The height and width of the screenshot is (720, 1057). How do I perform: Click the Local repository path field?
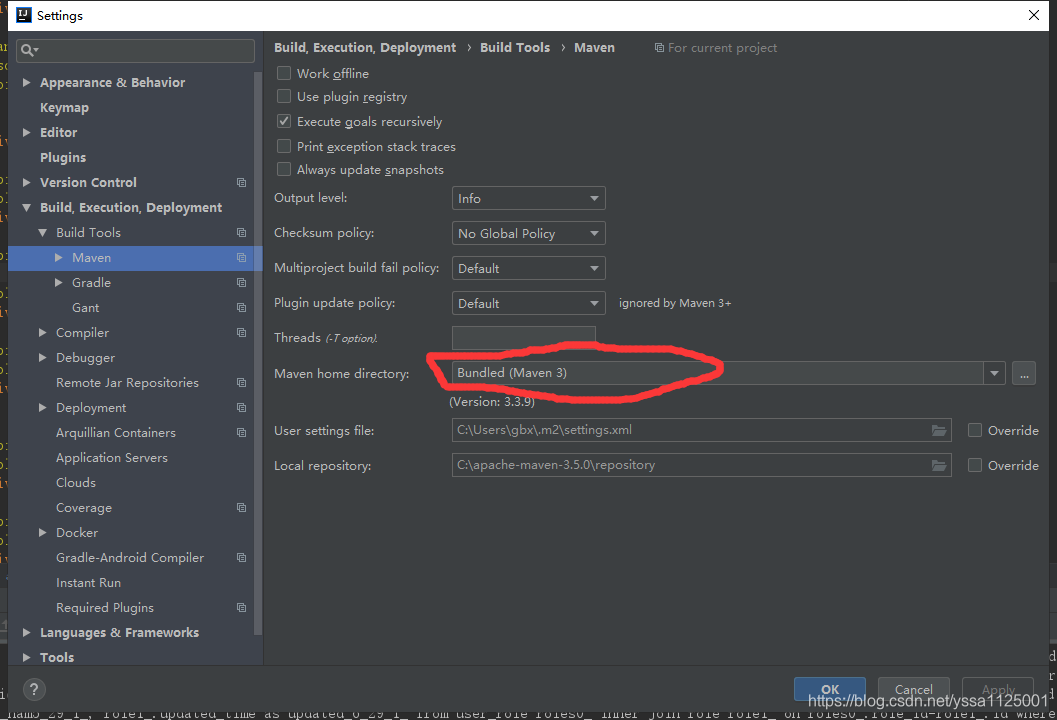pos(701,465)
